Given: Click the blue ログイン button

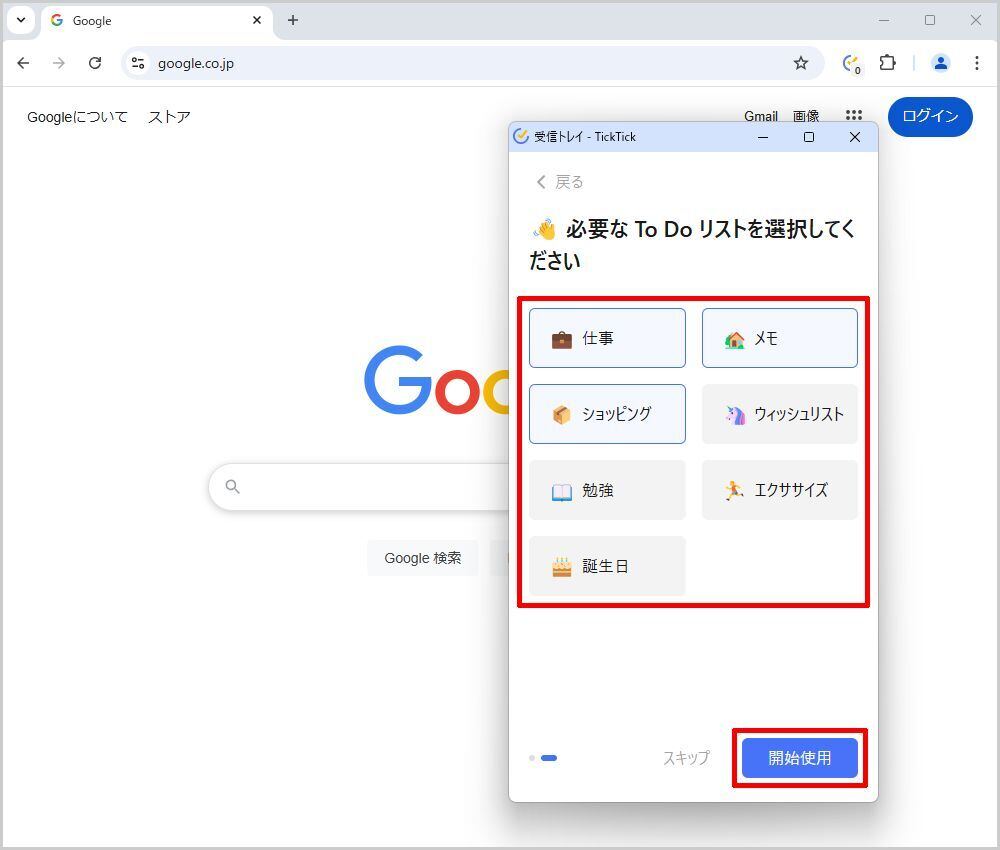Looking at the screenshot, I should pyautogui.click(x=930, y=117).
